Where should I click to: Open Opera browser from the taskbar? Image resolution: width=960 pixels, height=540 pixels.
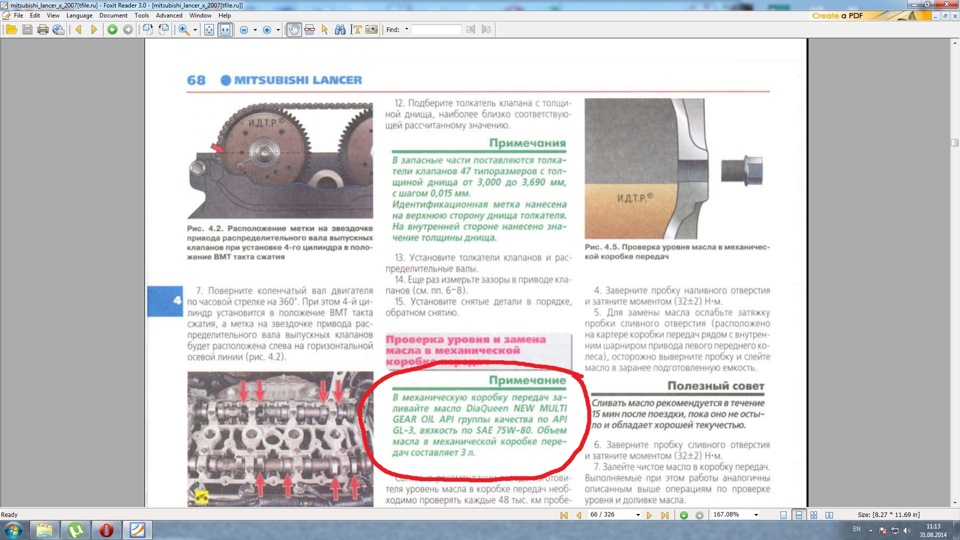click(x=107, y=530)
